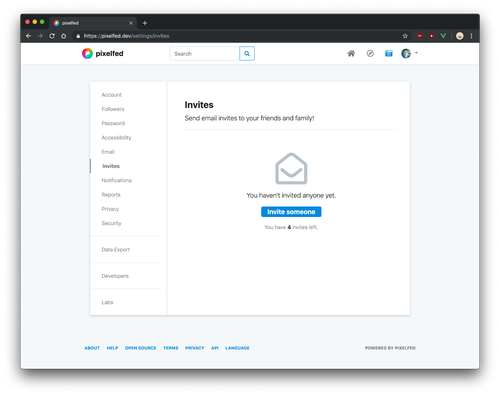The image size is (500, 396).
Task: Open a new browser tab
Action: pyautogui.click(x=145, y=23)
